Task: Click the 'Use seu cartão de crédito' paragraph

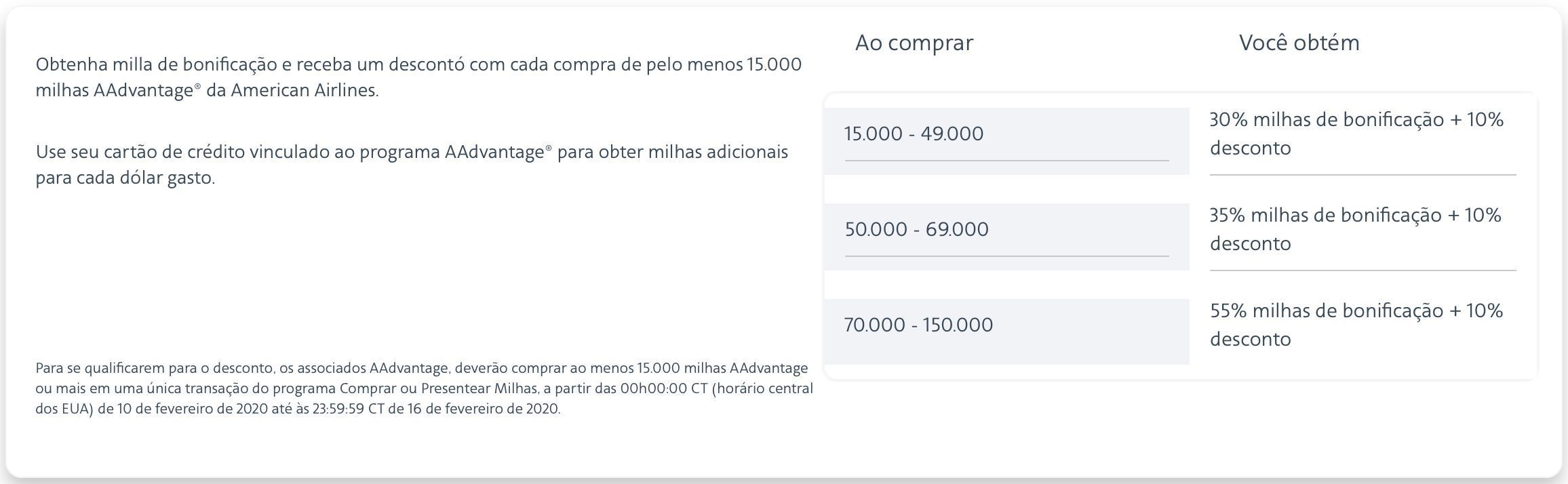Action: (412, 165)
